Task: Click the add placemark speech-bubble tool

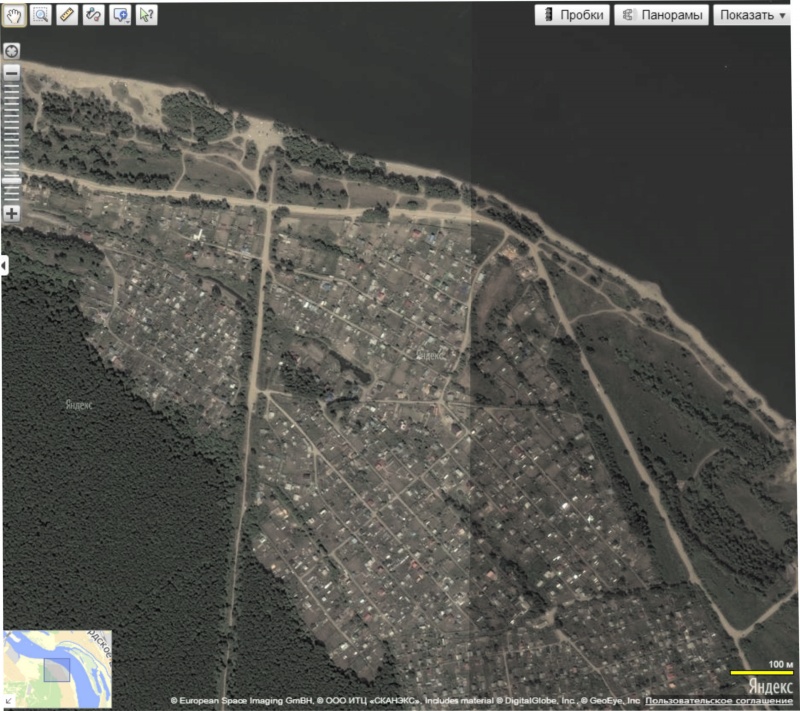Action: [119, 15]
